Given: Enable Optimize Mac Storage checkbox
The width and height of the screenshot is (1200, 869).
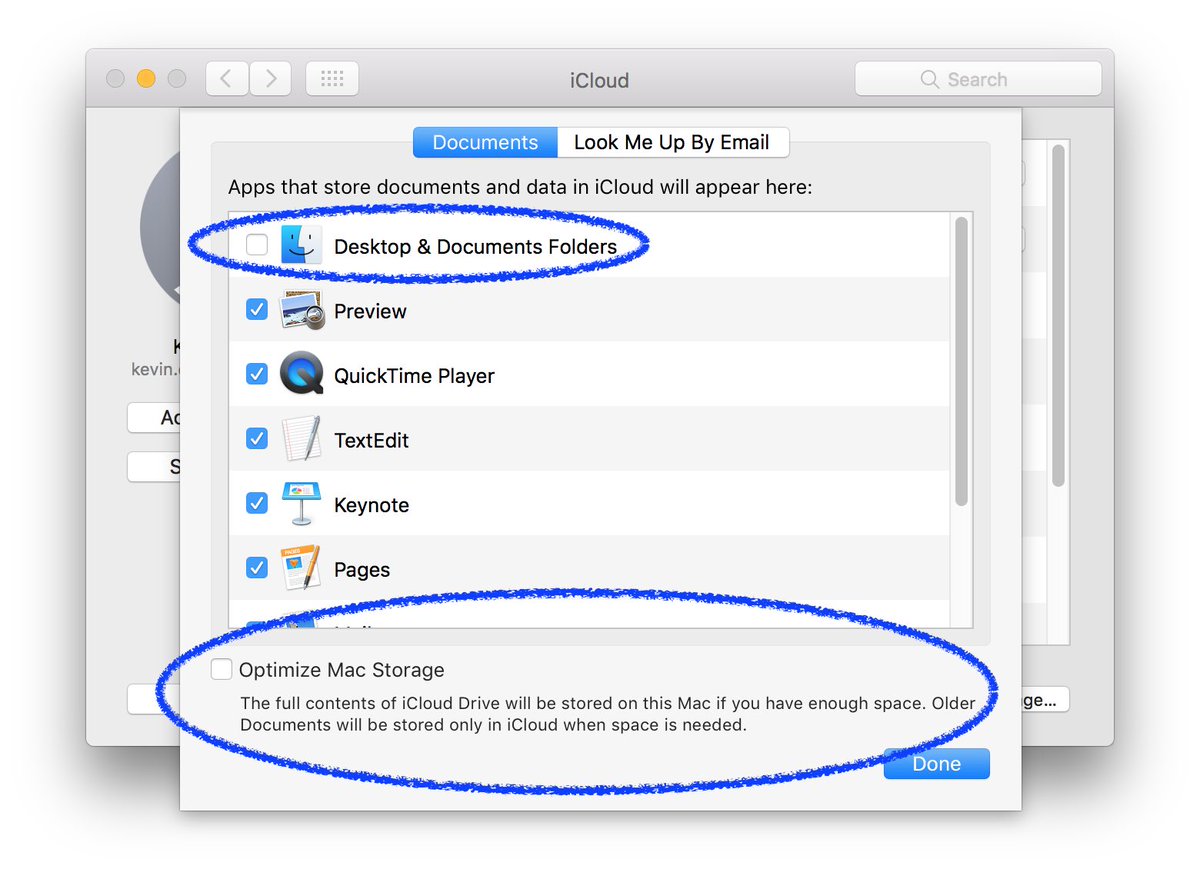Looking at the screenshot, I should click(221, 670).
